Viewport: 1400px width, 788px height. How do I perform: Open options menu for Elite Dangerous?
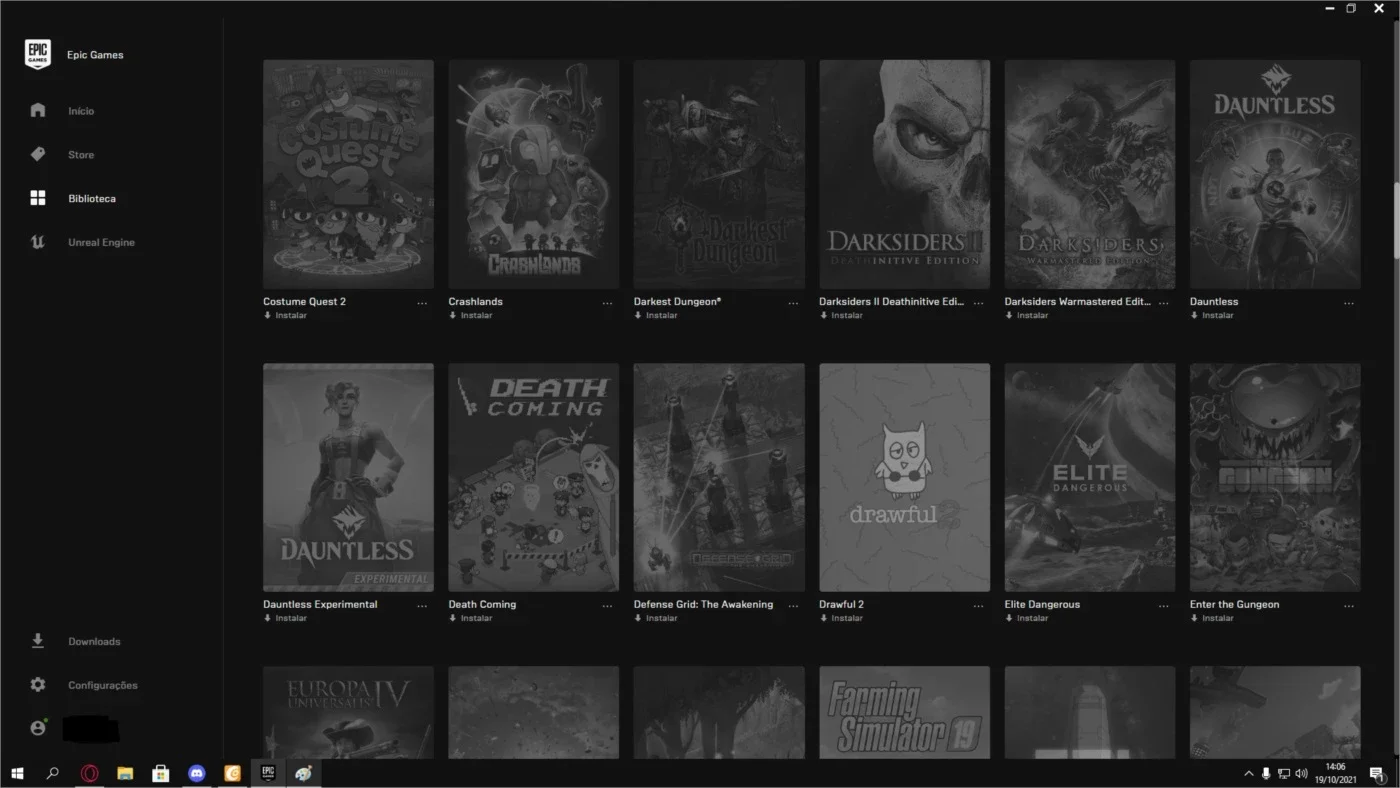(1163, 605)
